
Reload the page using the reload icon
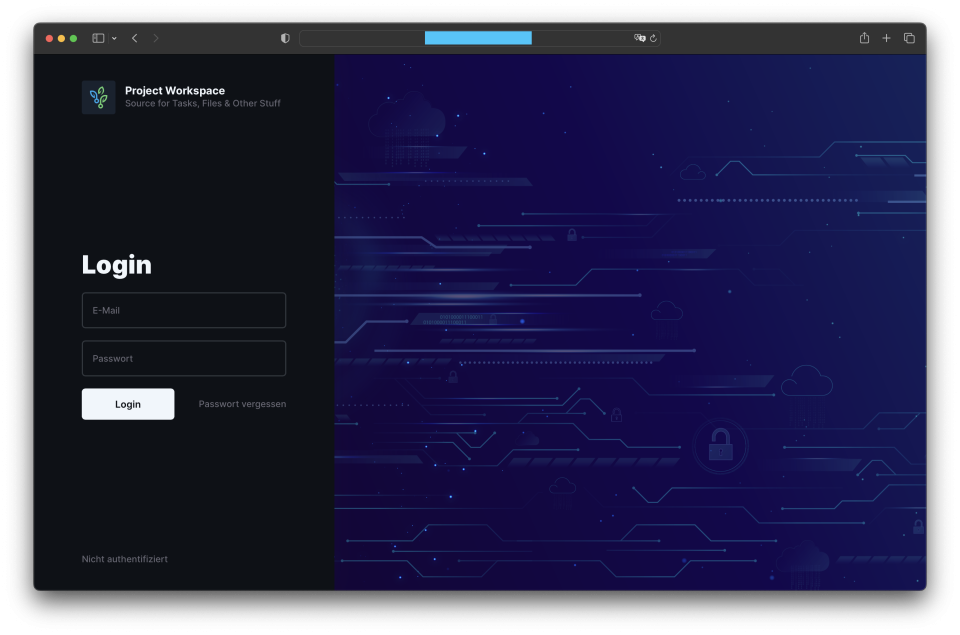coord(655,37)
